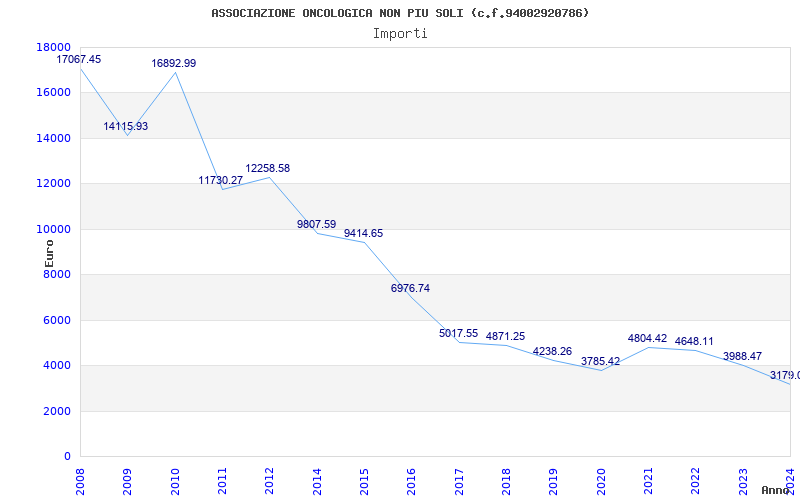Click the 2017 x-axis year label

(459, 481)
